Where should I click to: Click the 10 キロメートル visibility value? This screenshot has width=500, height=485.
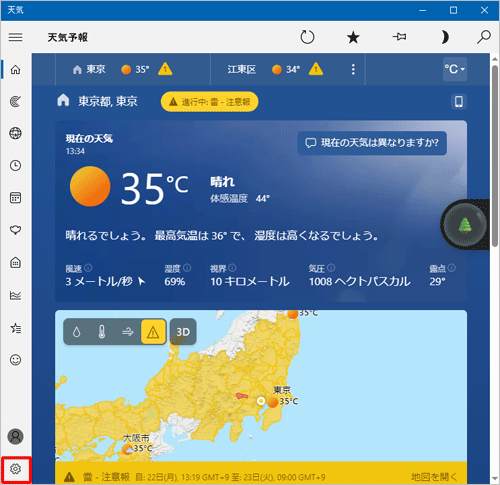(x=249, y=282)
